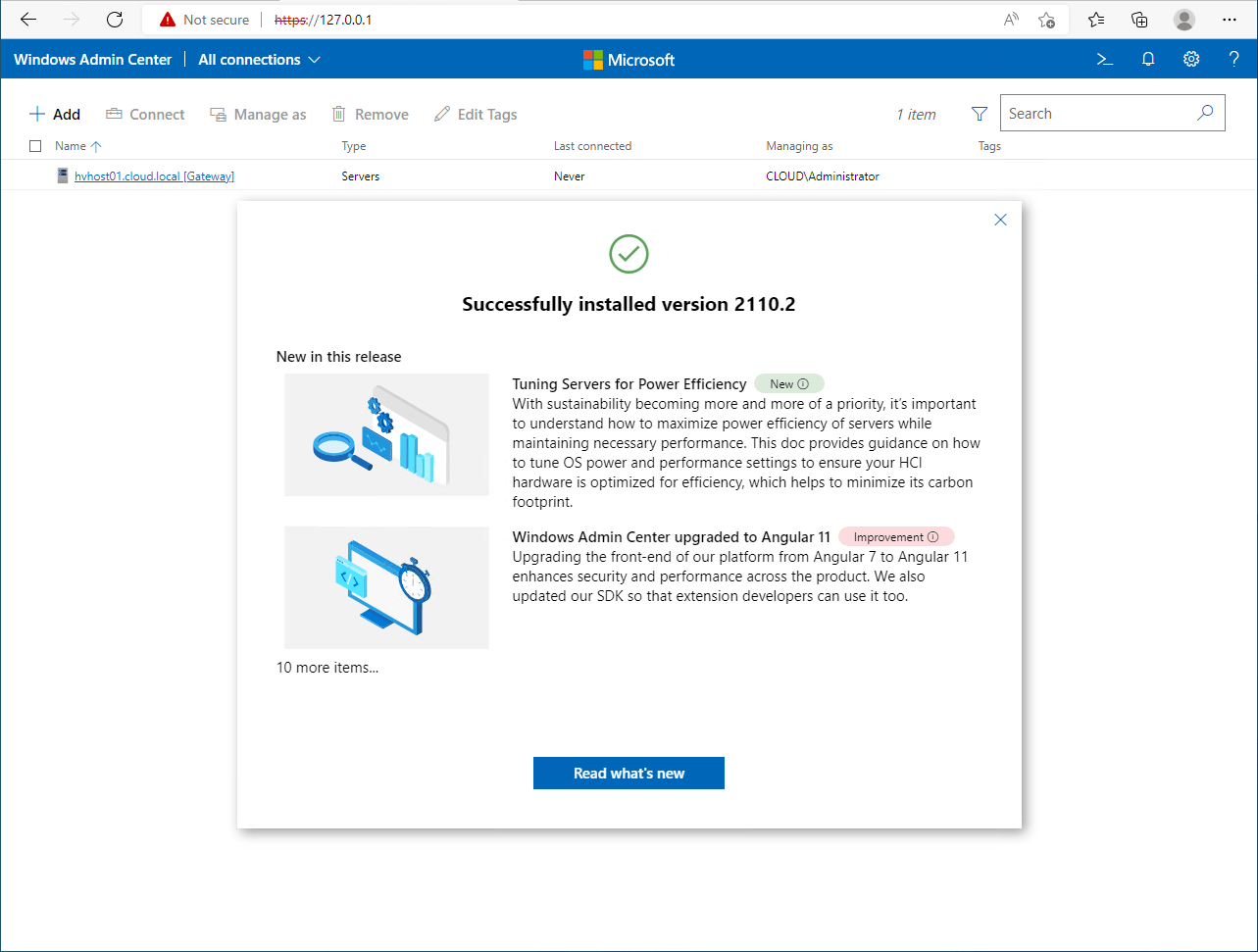Click Connect toolbar button
The height and width of the screenshot is (952, 1258).
point(145,115)
